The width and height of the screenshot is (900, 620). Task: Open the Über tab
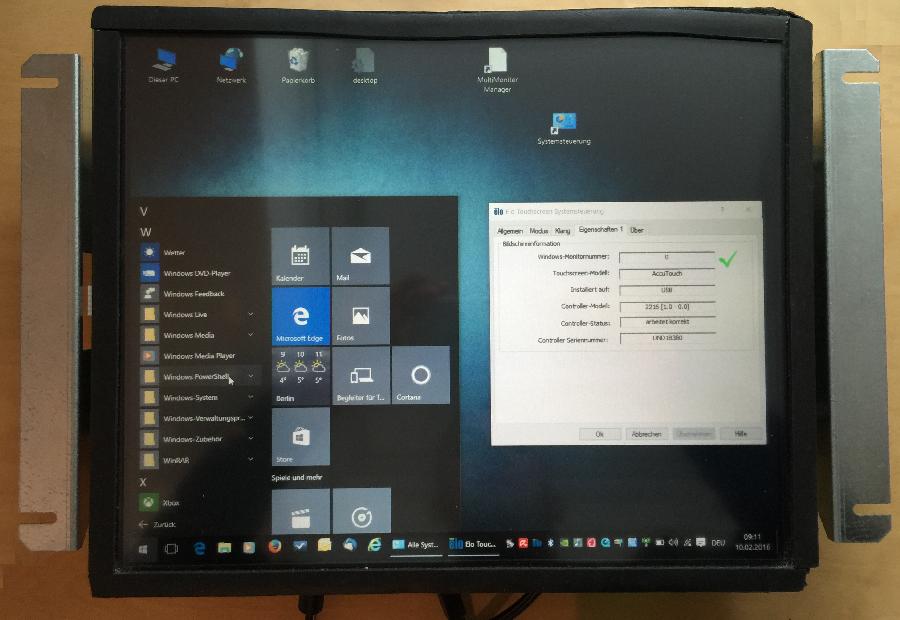(636, 228)
